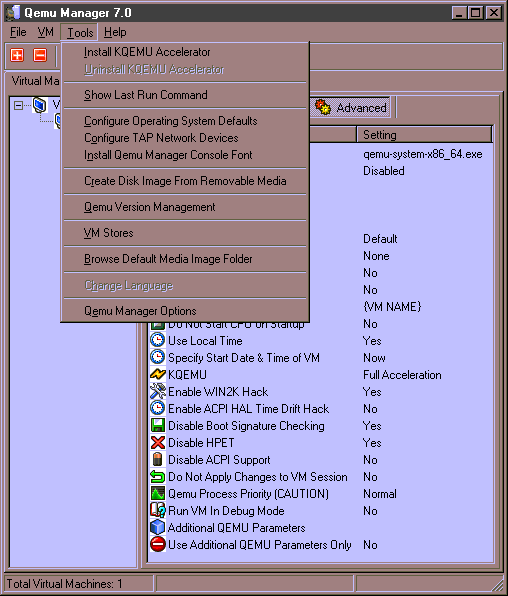
Task: Click the green arrow icon for Do Not Apply Changes
Action: 157,476
